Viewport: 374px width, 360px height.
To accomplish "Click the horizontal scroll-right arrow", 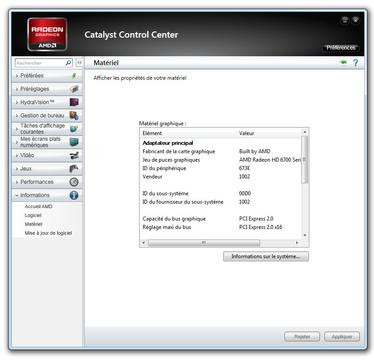I will click(x=297, y=243).
